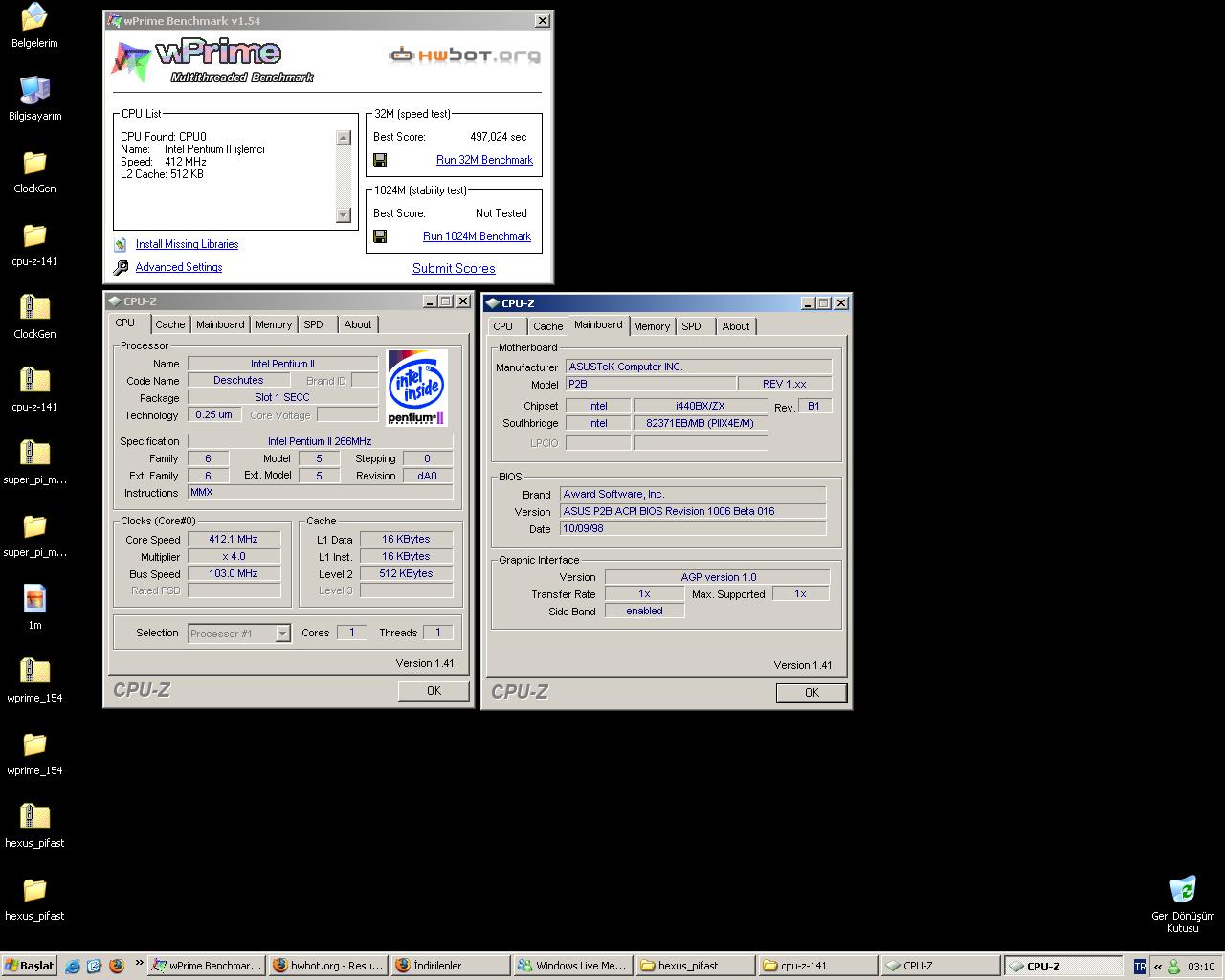1225x980 pixels.
Task: Click OK in CPU-Z Processor window
Action: coord(434,691)
